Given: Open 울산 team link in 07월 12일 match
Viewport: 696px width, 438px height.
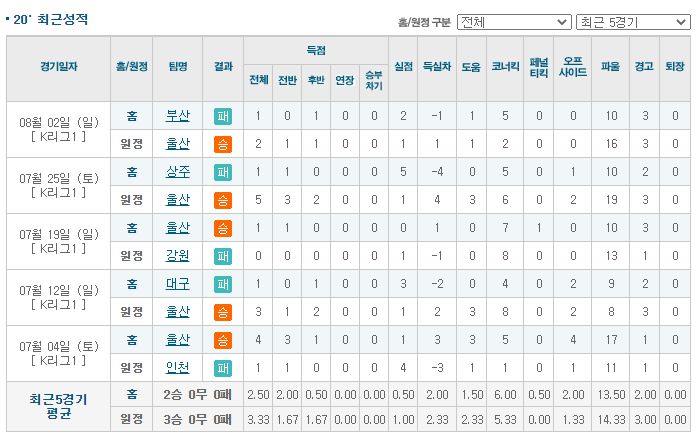Looking at the screenshot, I should 178,312.
